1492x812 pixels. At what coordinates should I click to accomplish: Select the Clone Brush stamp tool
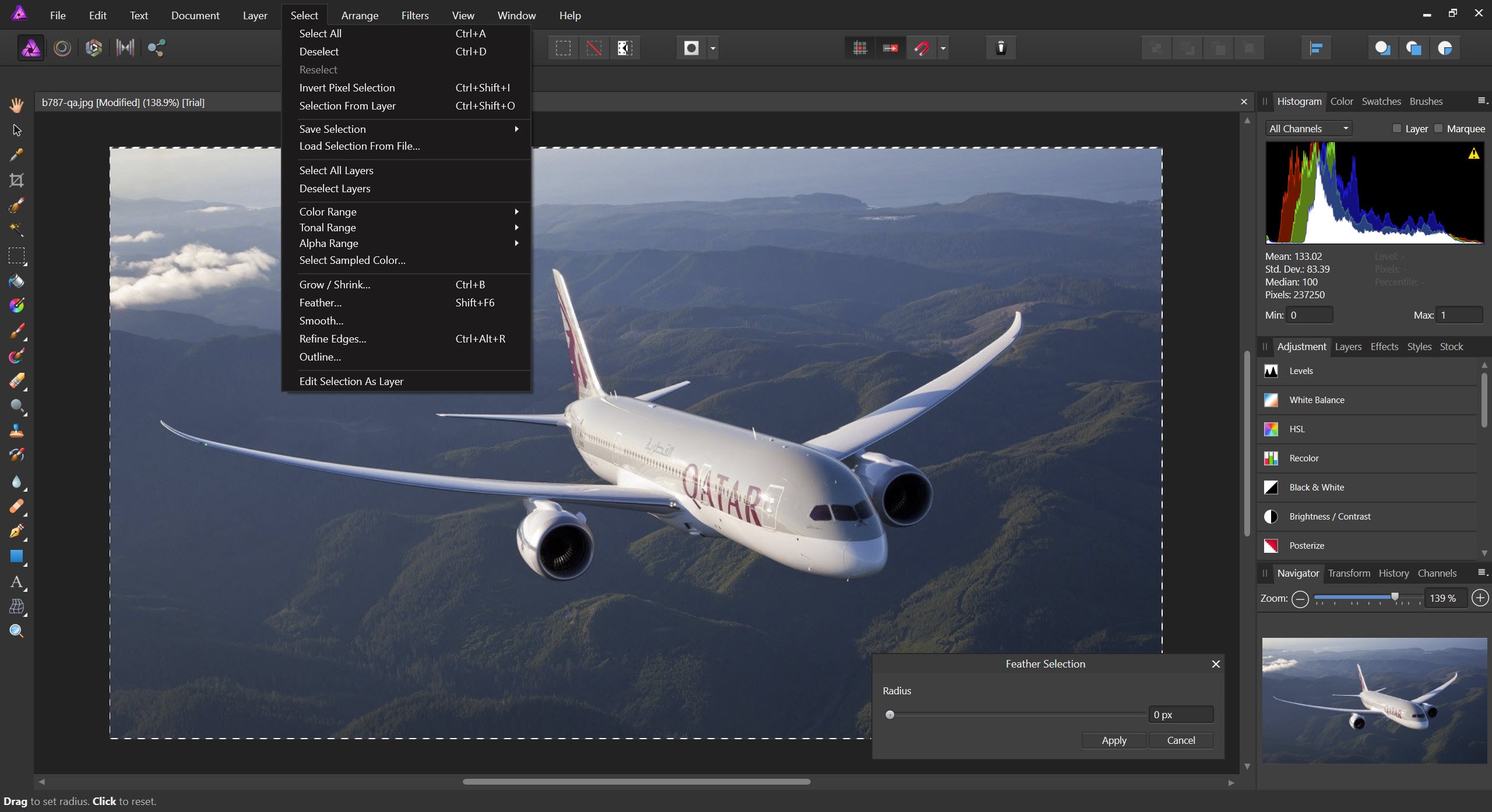(x=16, y=431)
